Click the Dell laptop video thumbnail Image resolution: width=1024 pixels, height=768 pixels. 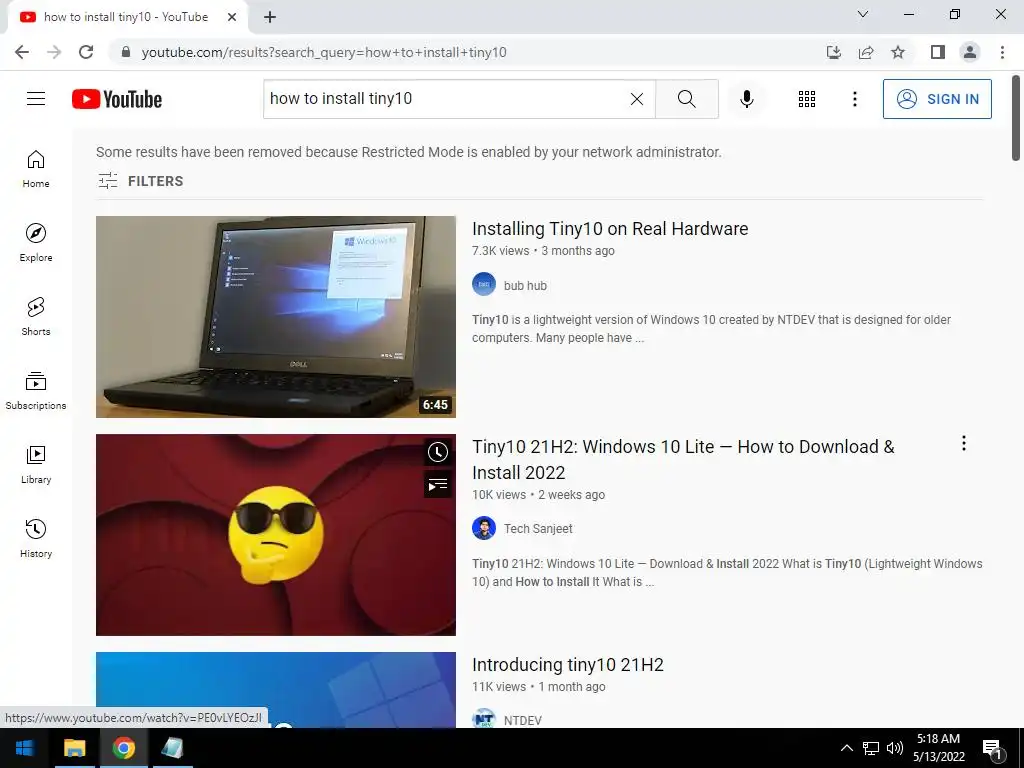(x=276, y=317)
